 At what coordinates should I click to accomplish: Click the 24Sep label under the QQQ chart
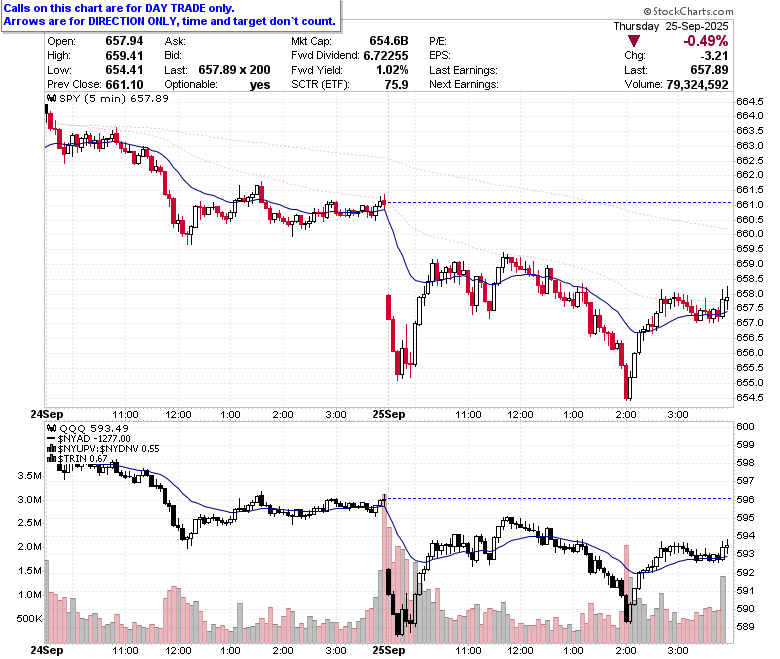47,650
